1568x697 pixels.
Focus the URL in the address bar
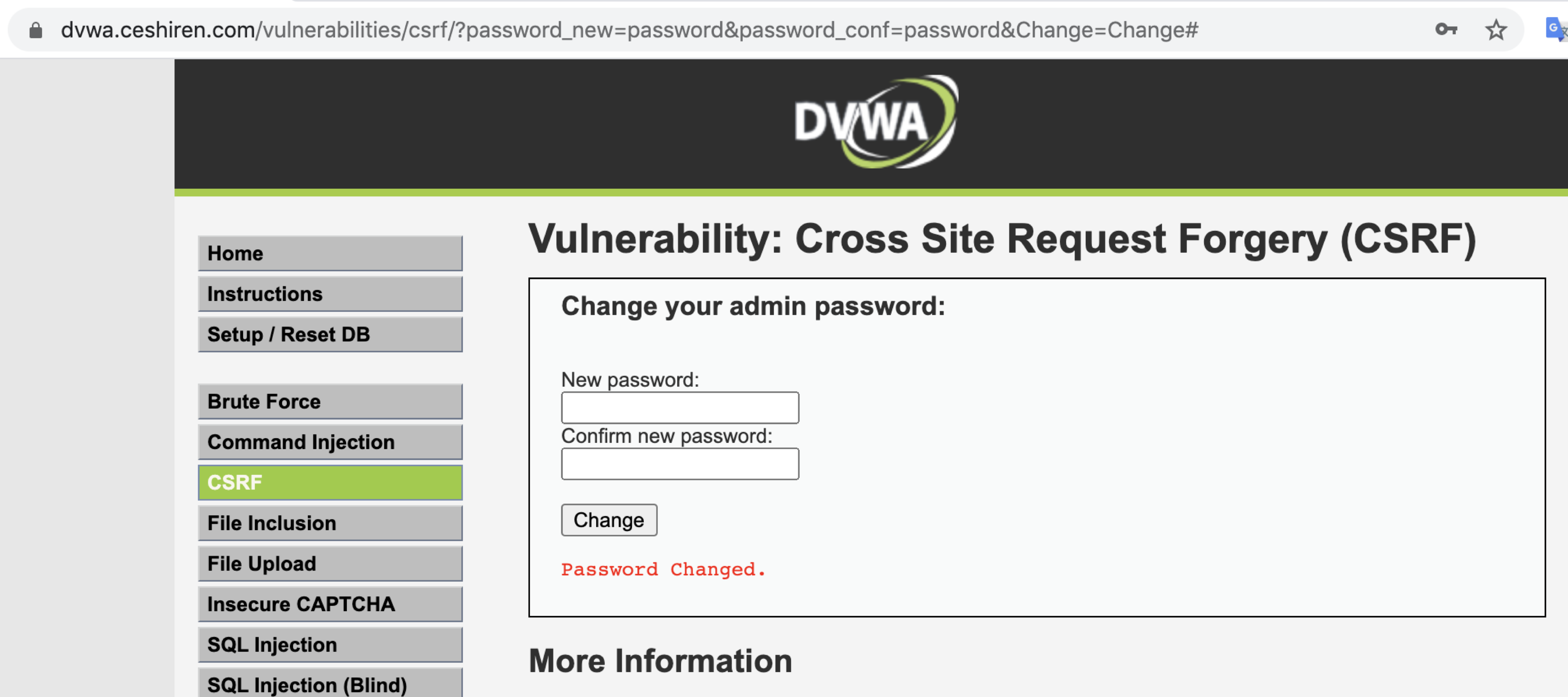coord(630,30)
